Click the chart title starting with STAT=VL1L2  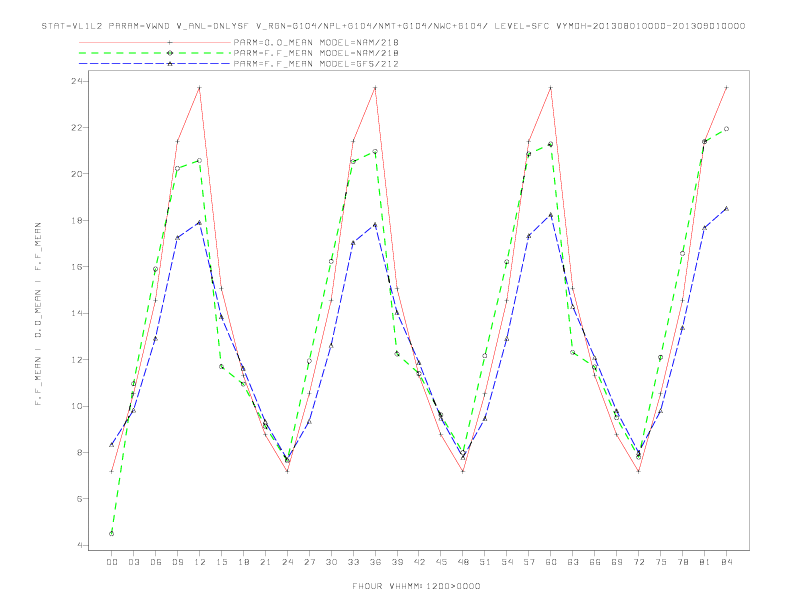pyautogui.click(x=393, y=26)
